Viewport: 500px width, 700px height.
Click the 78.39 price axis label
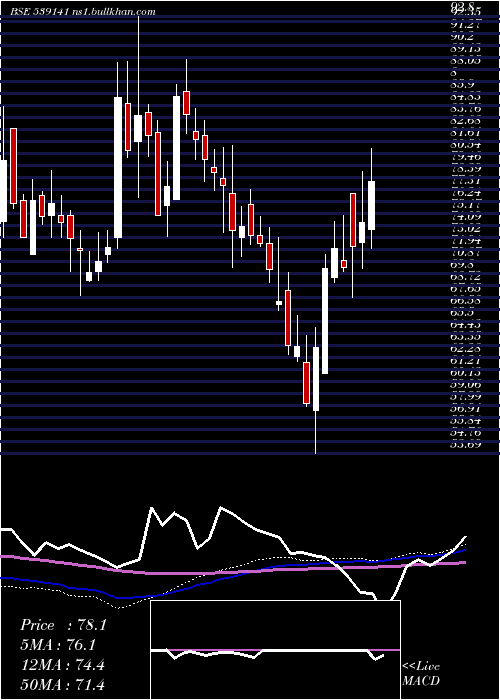point(465,169)
